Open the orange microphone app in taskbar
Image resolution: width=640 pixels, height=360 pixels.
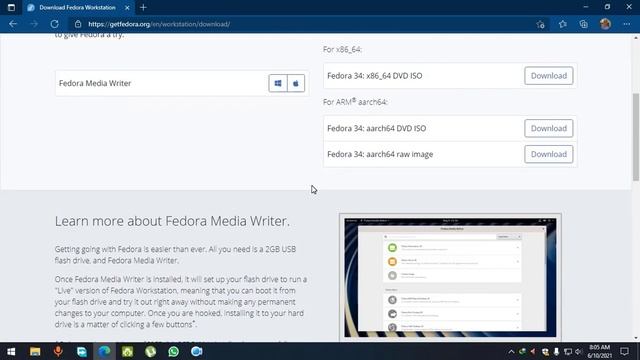[x=58, y=351]
